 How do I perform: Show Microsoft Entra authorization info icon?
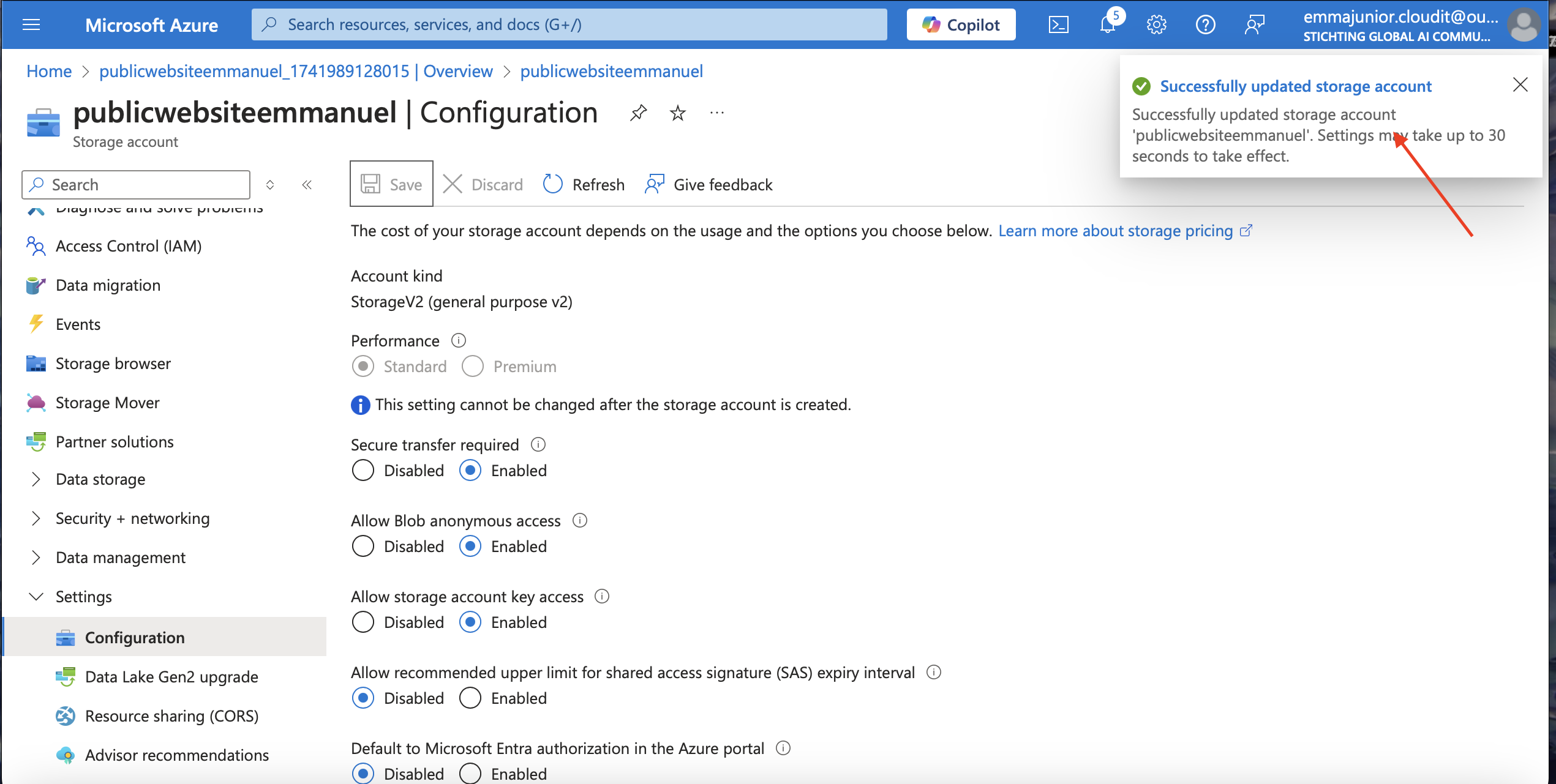[x=783, y=748]
